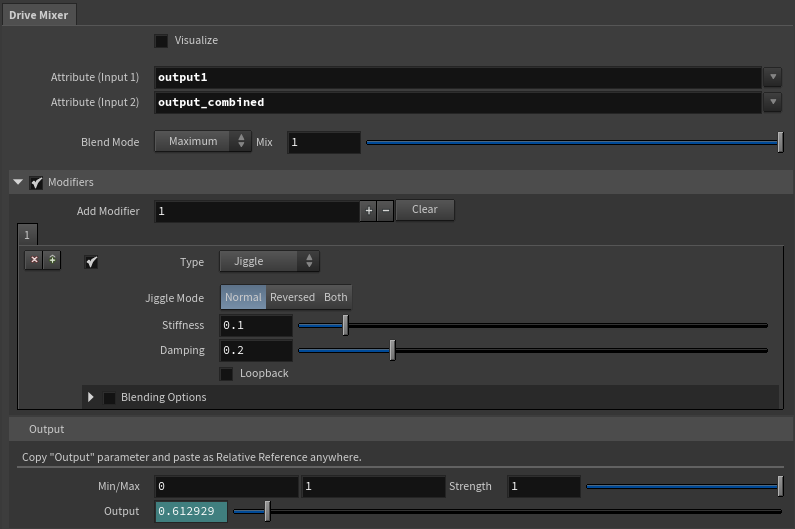Viewport: 795px width, 529px height.
Task: Click the Output slider handle
Action: pyautogui.click(x=267, y=511)
